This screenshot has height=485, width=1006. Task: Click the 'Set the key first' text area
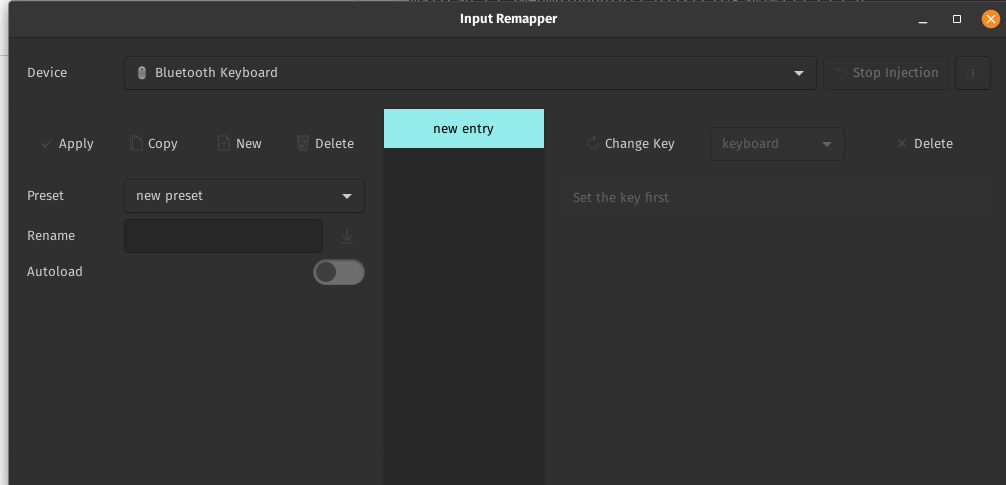(x=620, y=198)
